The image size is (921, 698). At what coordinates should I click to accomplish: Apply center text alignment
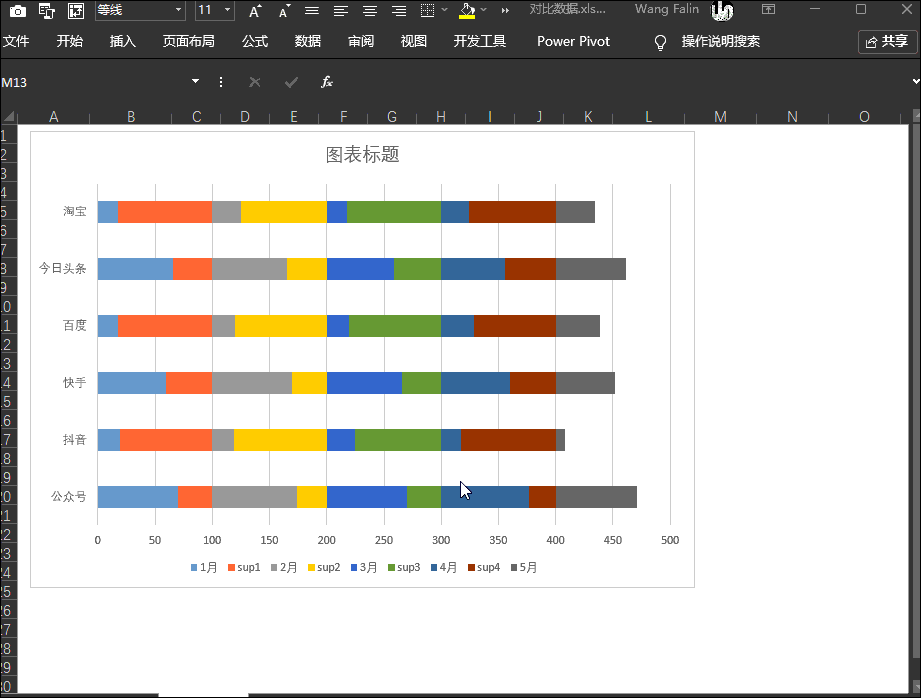369,11
